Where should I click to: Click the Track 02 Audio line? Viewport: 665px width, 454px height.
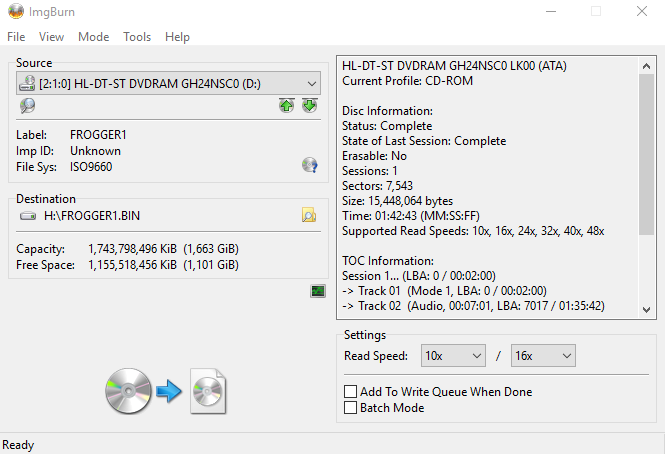(x=473, y=306)
